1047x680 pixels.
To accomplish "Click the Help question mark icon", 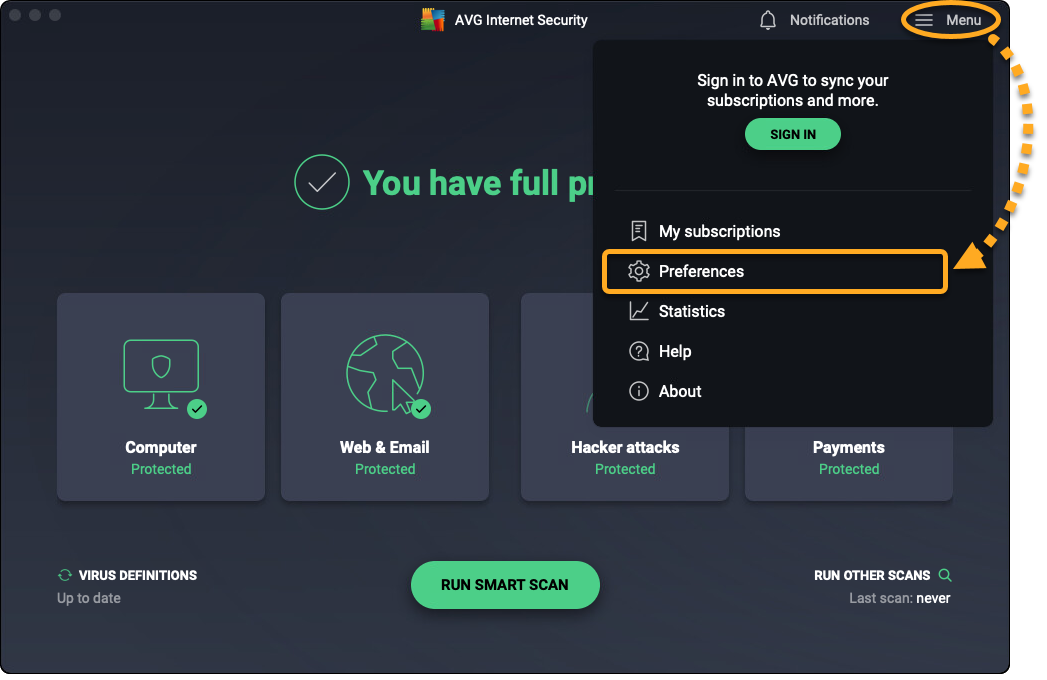I will click(x=638, y=351).
